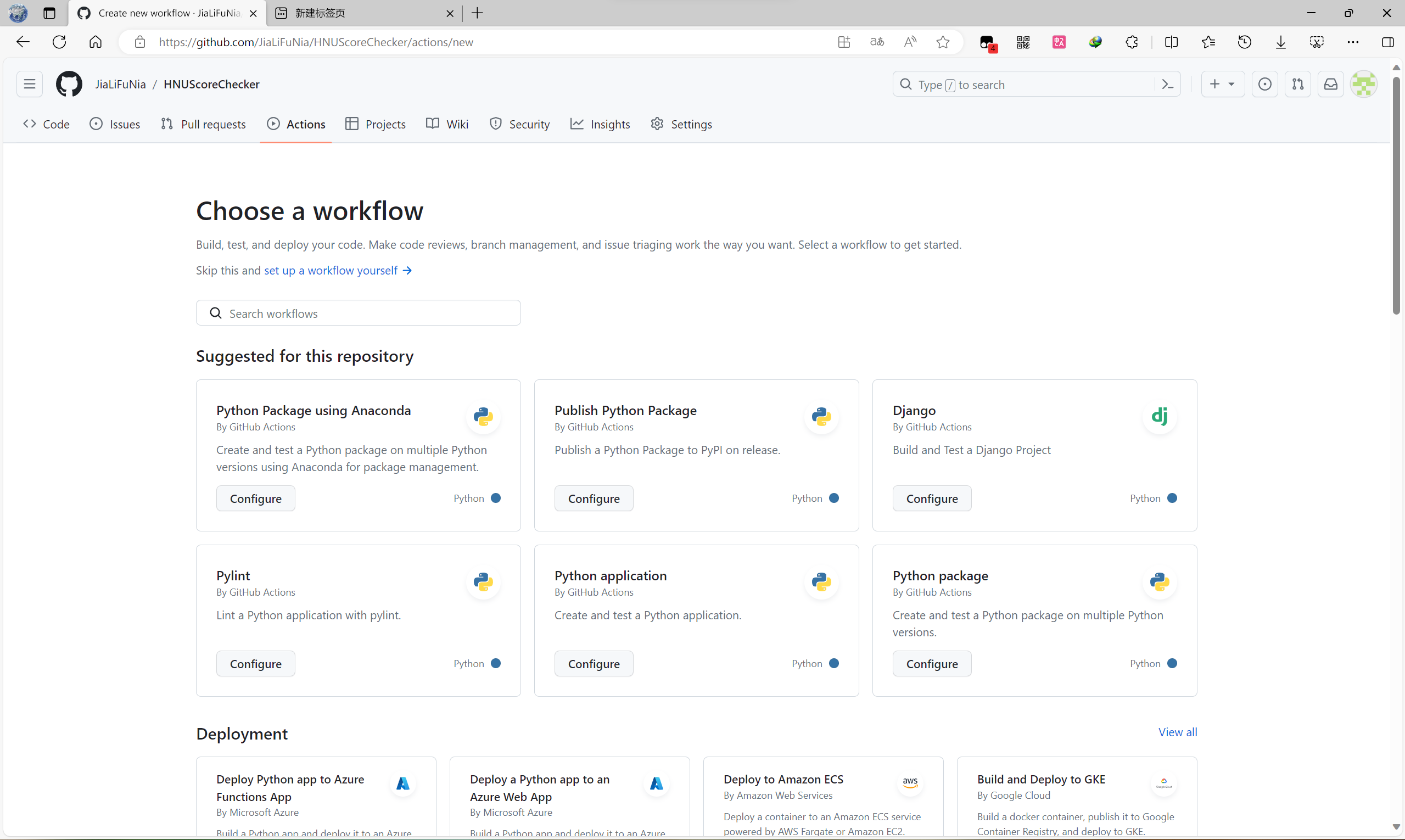Open the repository Settings tab
The height and width of the screenshot is (840, 1405).
tap(681, 124)
